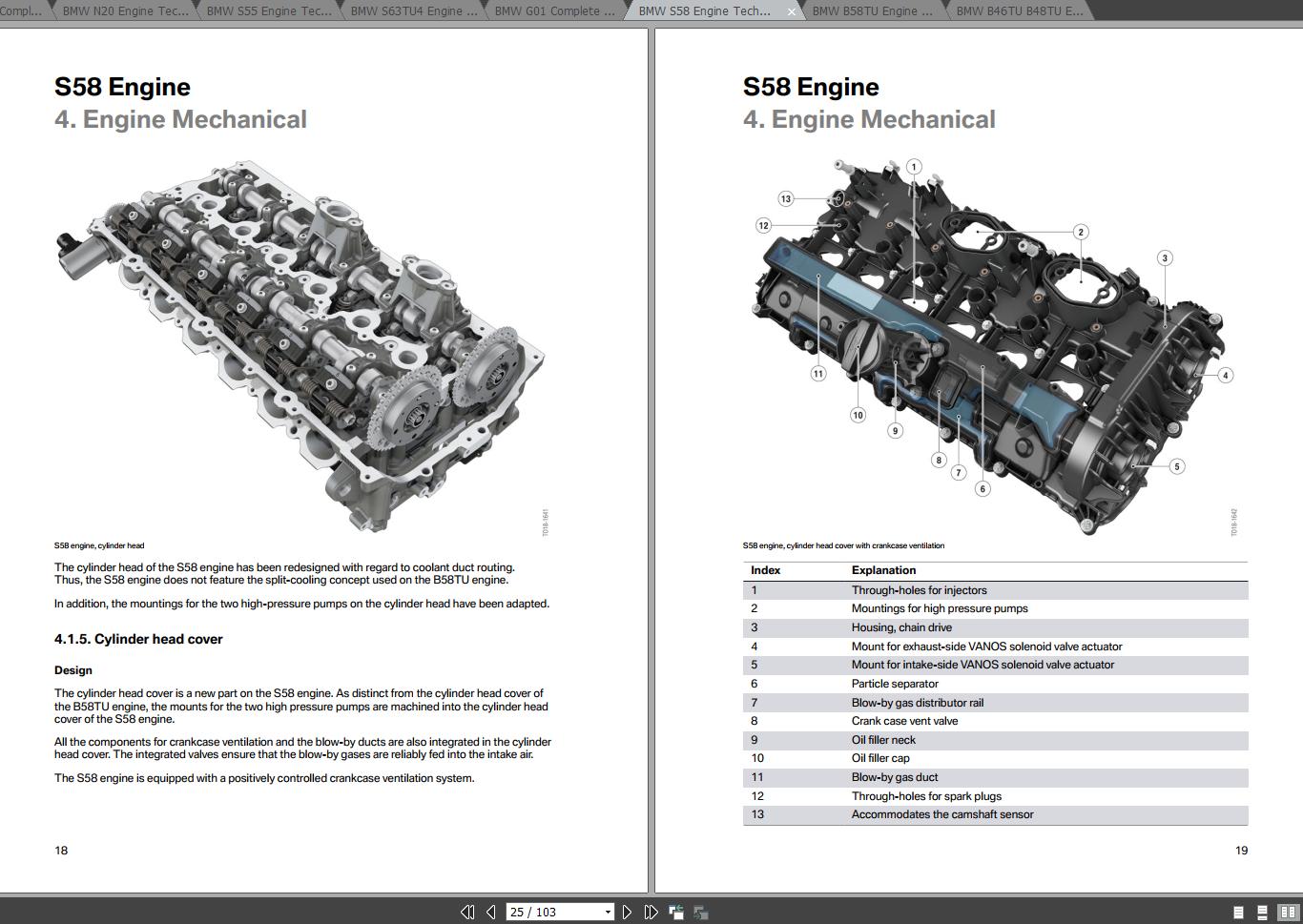Jump to the last page icon
The image size is (1303, 924).
tap(651, 912)
